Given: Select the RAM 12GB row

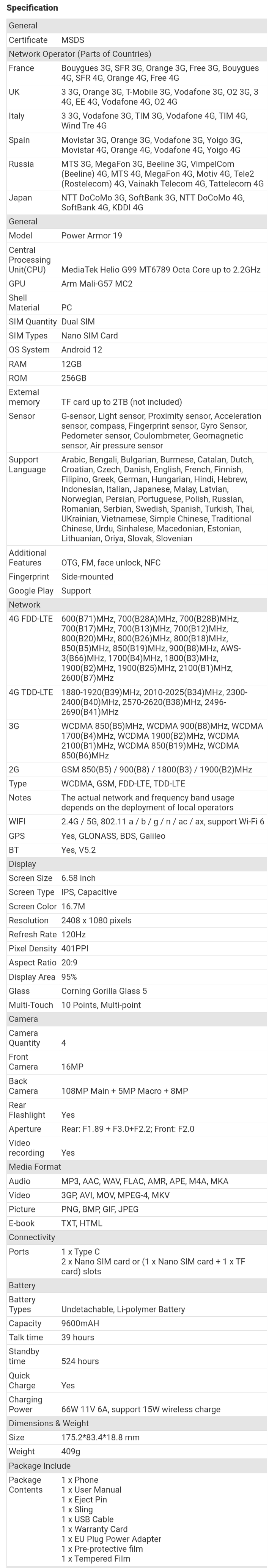Looking at the screenshot, I should point(137,364).
